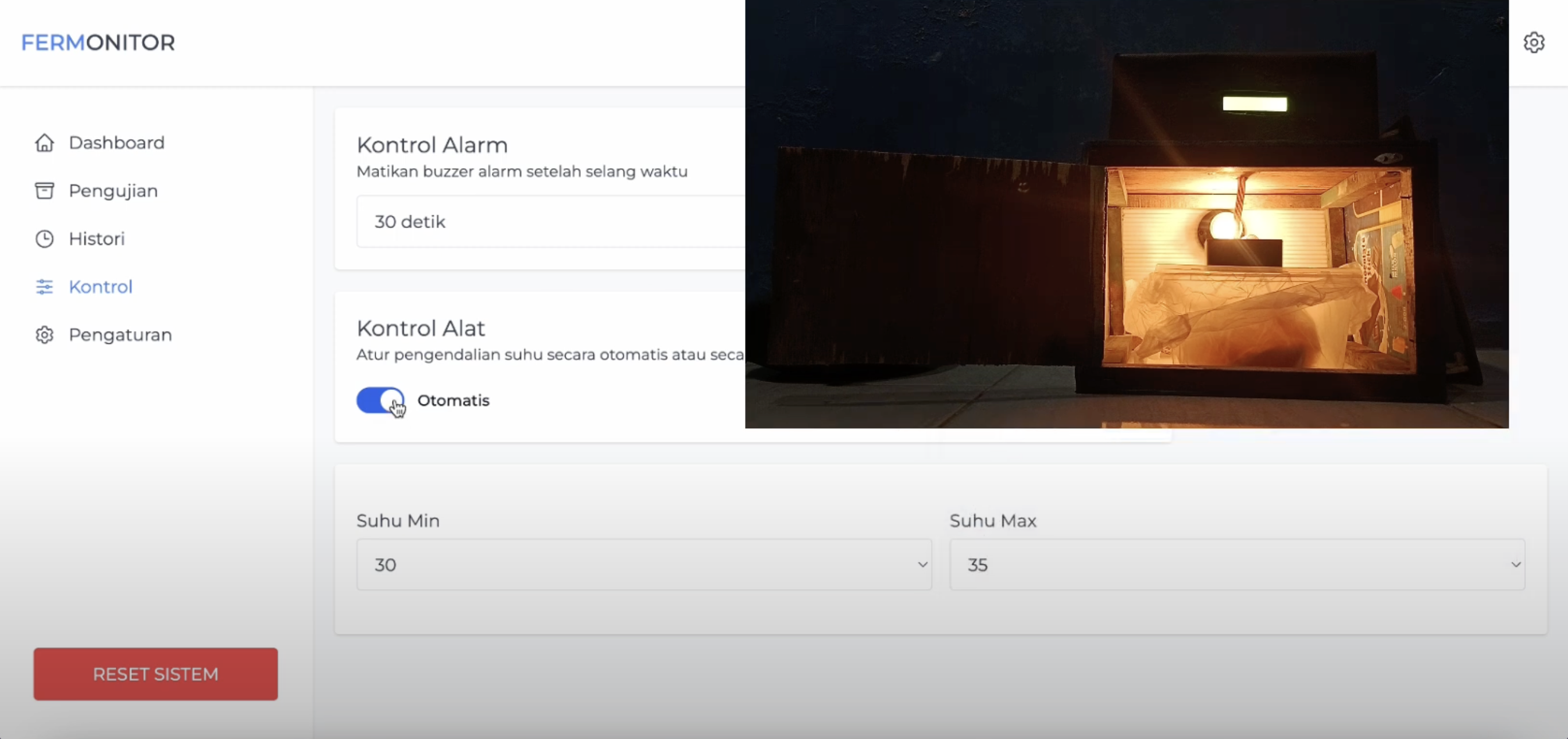This screenshot has height=739, width=1568.
Task: Click the fermentation box video thumbnail
Action: tap(1126, 213)
